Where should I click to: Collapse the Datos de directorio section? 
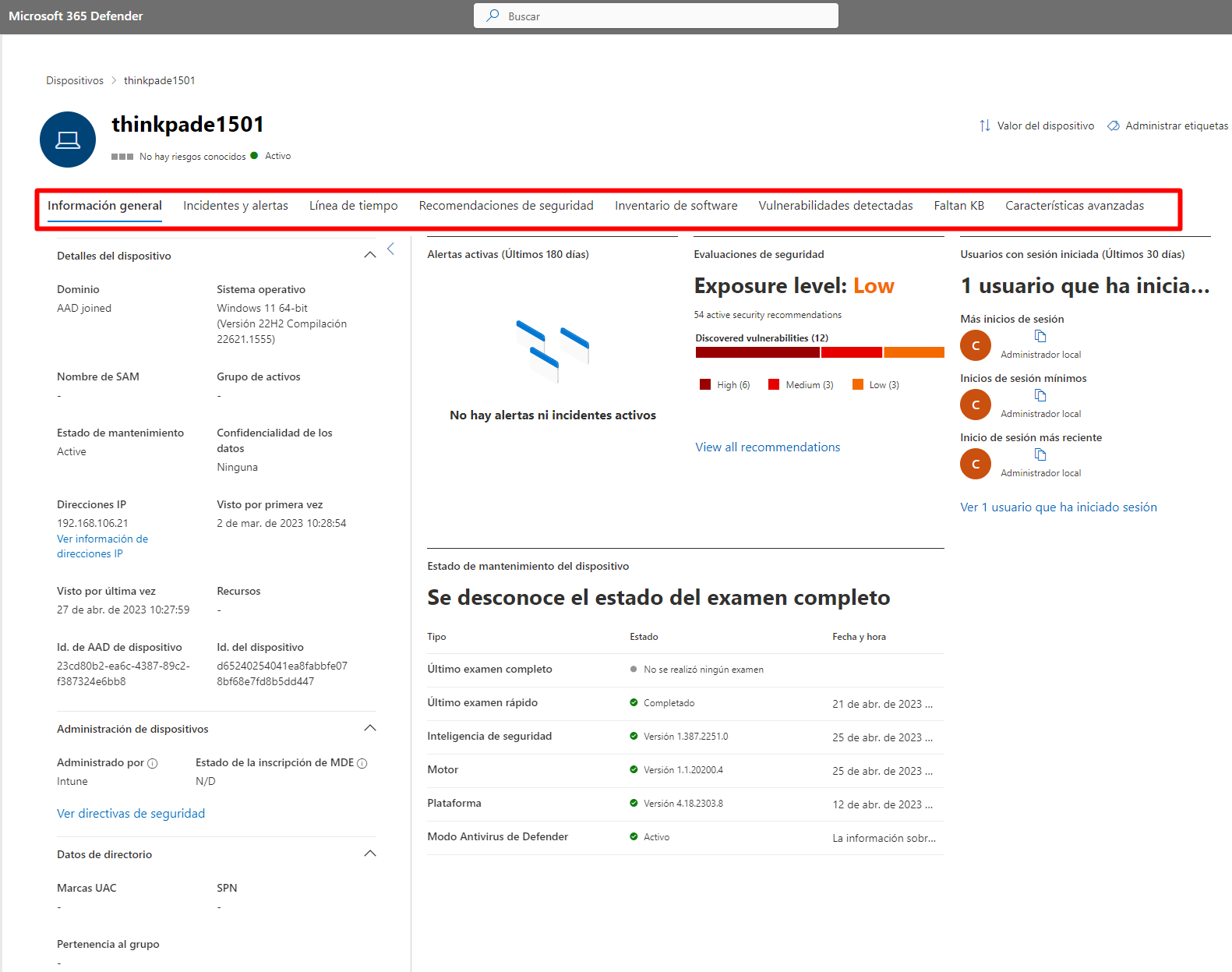370,854
